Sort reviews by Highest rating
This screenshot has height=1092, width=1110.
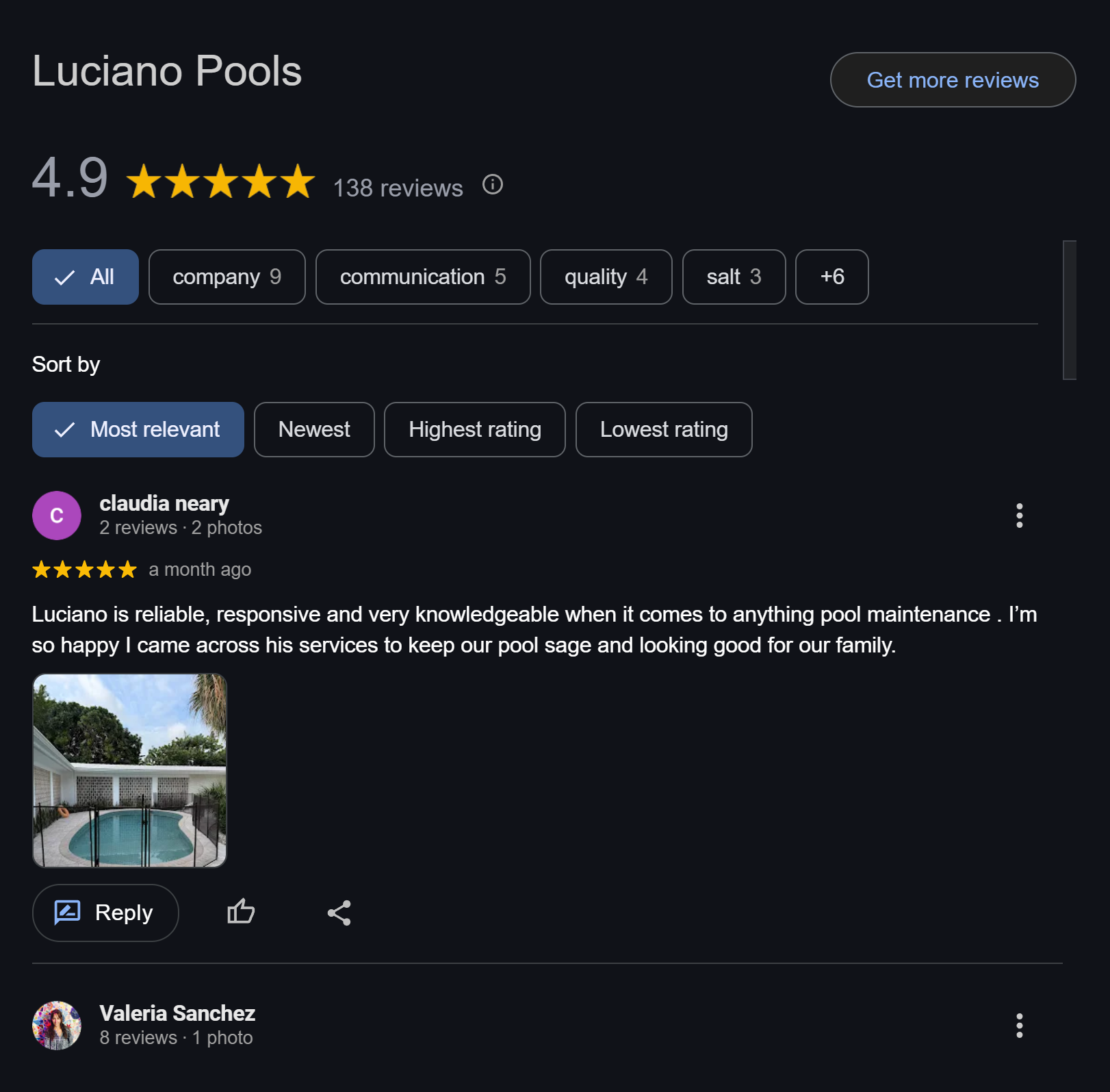point(475,429)
